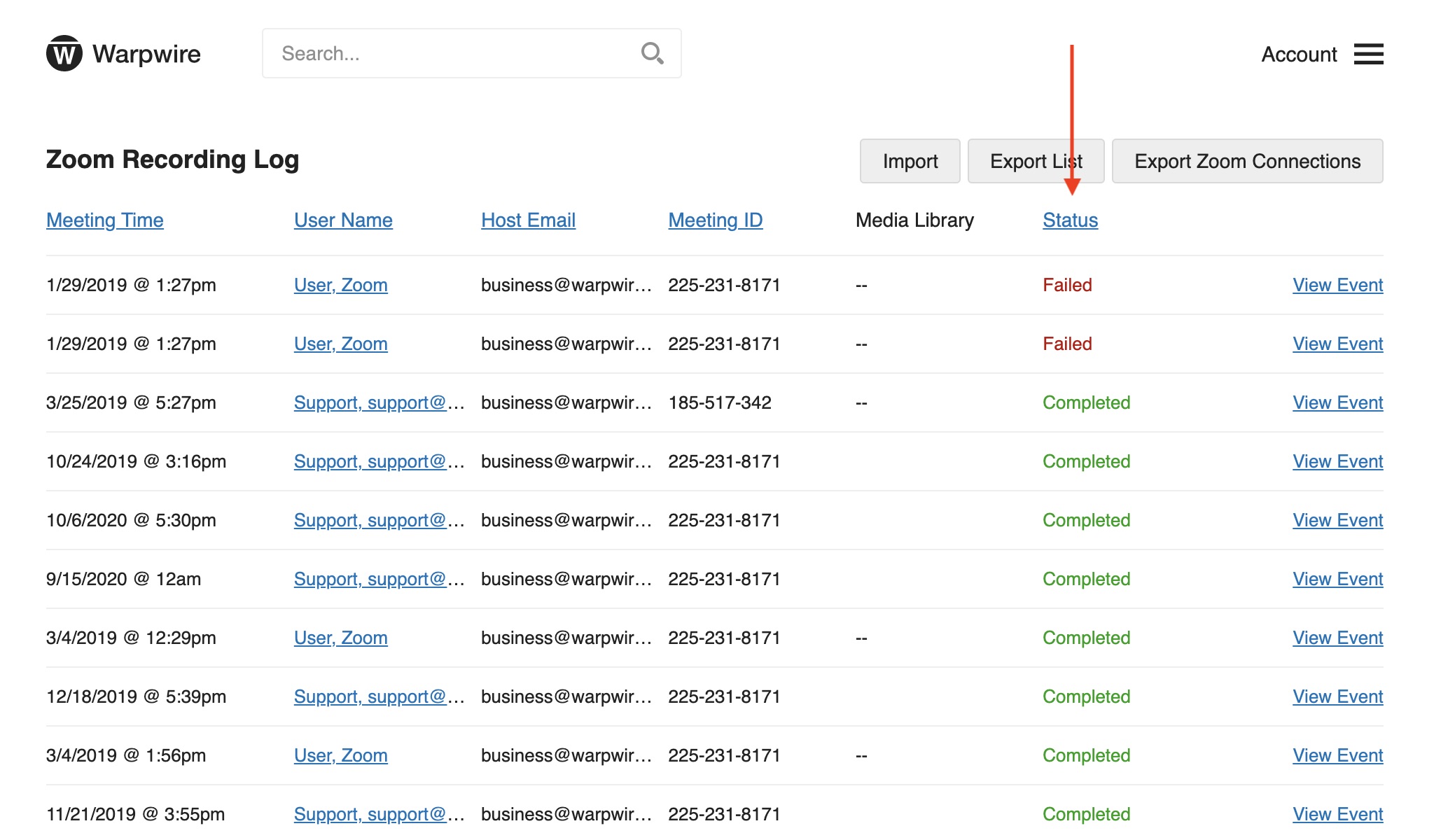1434x840 pixels.
Task: Click the Import icon button
Action: 909,161
